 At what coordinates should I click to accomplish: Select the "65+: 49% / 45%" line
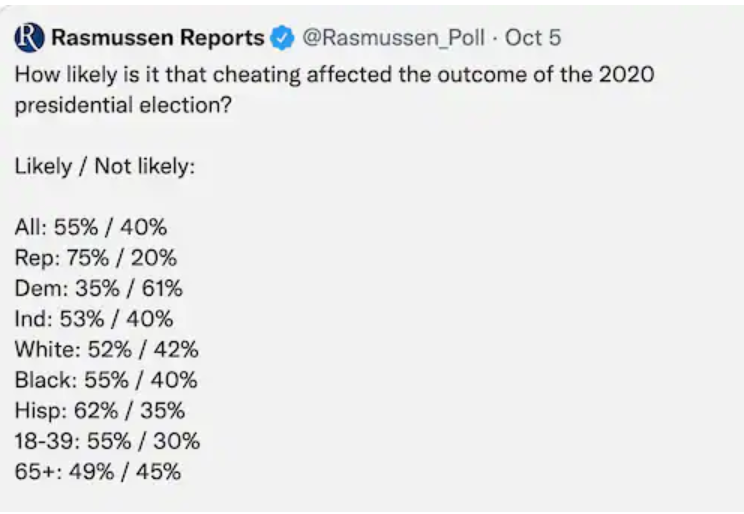click(x=97, y=471)
